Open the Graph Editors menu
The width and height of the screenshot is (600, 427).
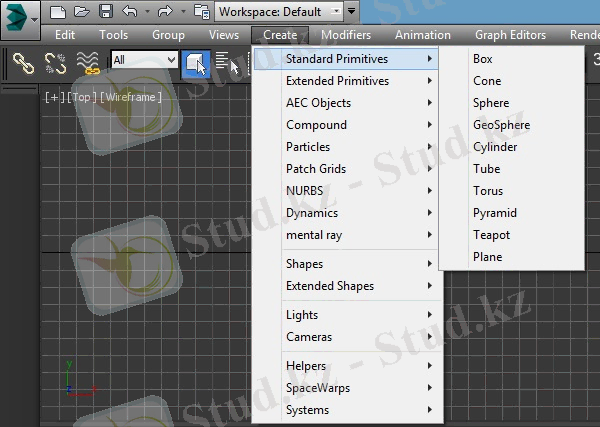click(x=510, y=35)
